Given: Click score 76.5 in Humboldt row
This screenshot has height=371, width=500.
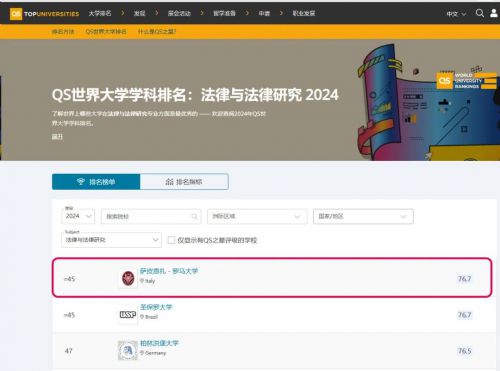Looking at the screenshot, I should coord(464,351).
